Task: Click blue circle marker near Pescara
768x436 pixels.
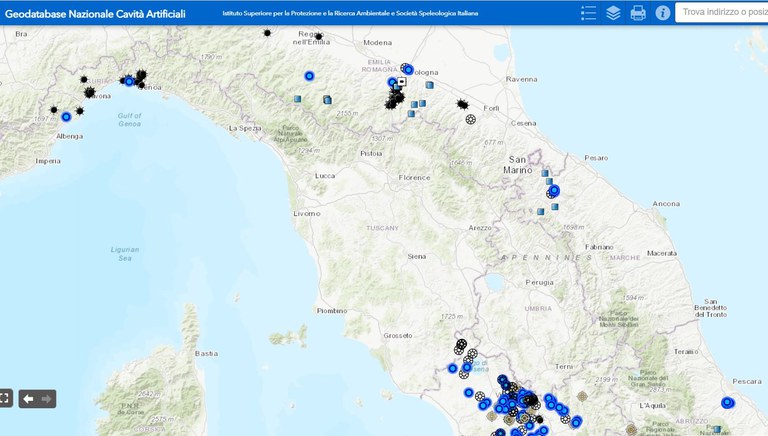Action: [727, 403]
